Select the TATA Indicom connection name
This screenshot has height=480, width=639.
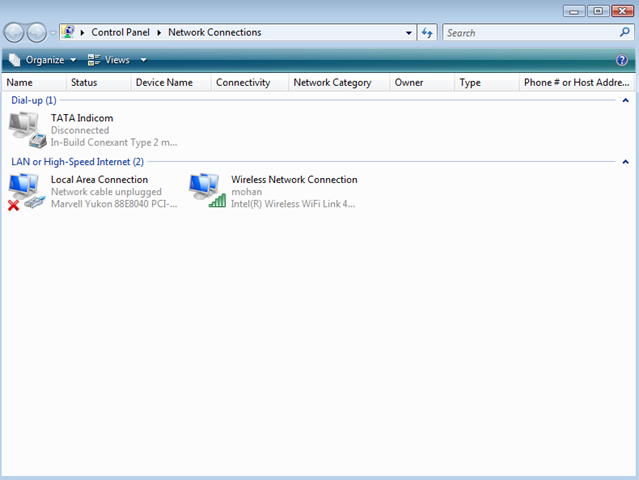[x=82, y=118]
